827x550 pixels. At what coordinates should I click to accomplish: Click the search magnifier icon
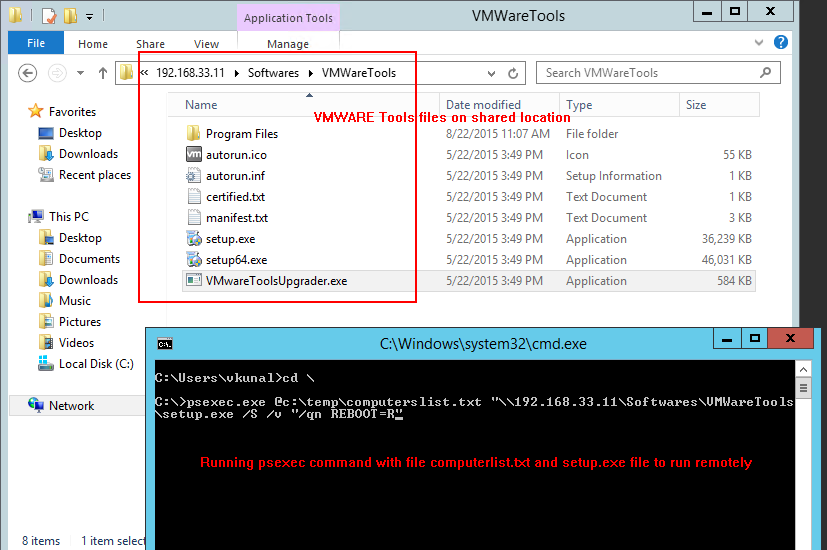click(x=765, y=73)
